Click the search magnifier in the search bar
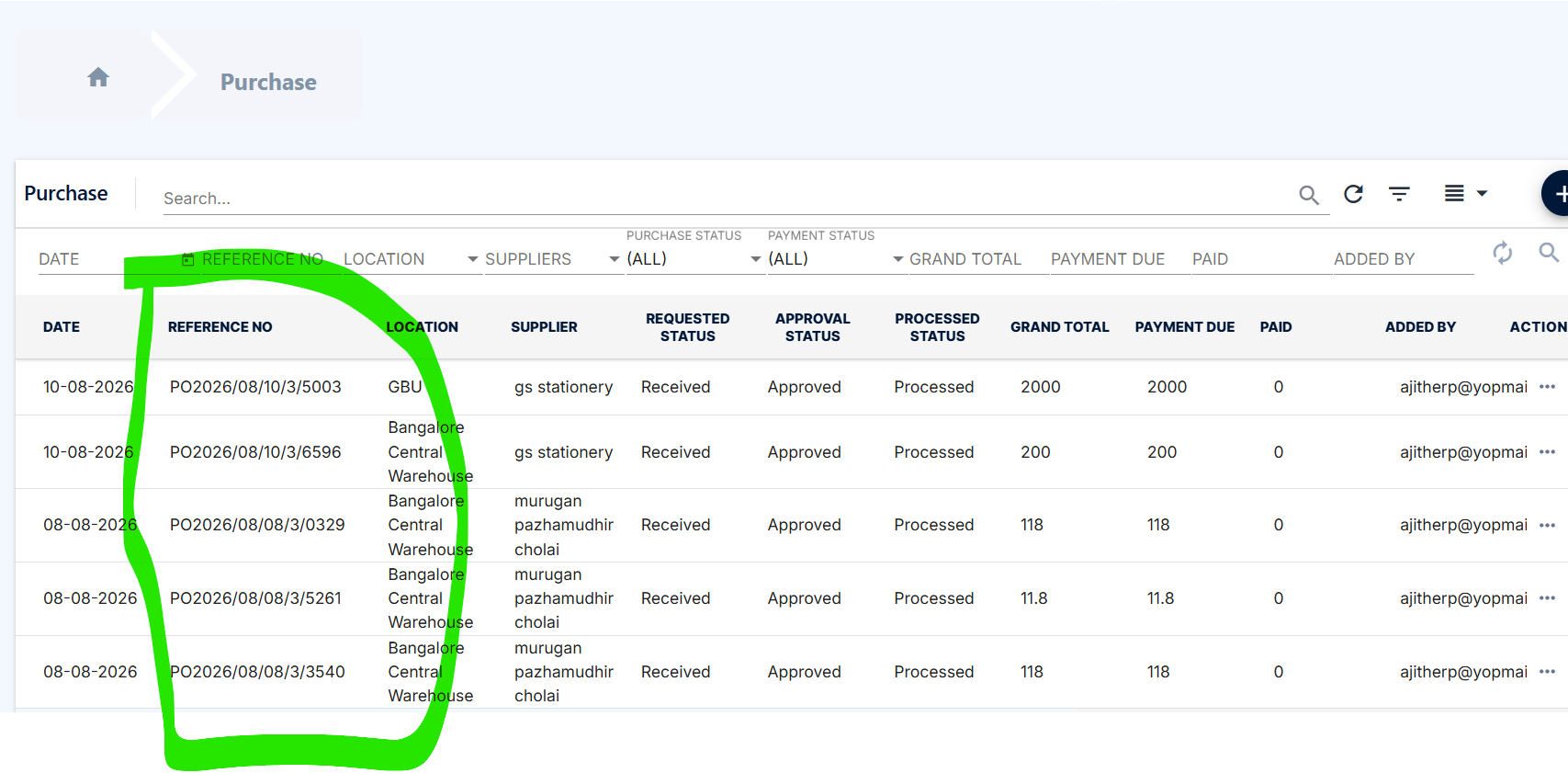 pos(1309,195)
